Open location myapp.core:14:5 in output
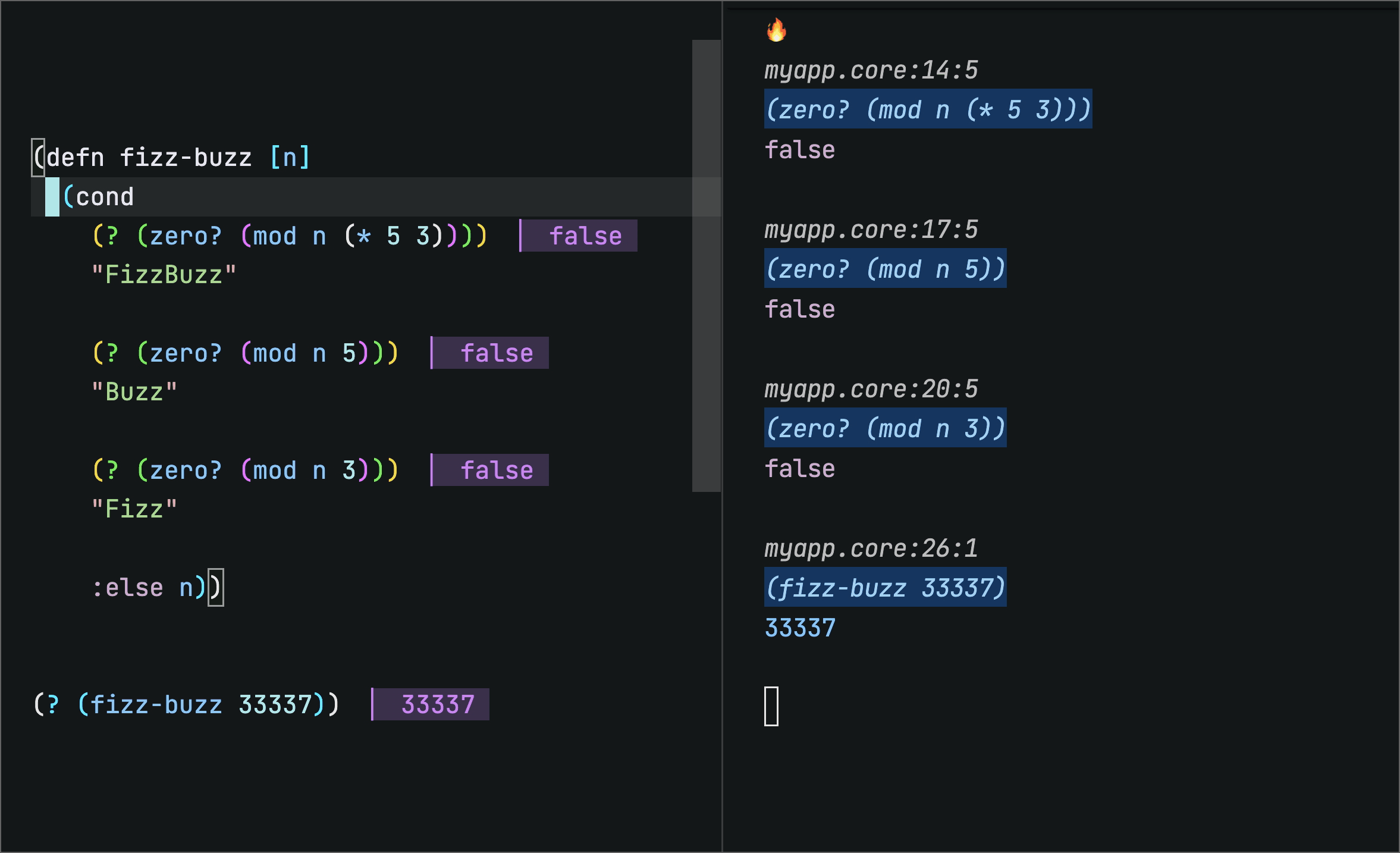 871,71
